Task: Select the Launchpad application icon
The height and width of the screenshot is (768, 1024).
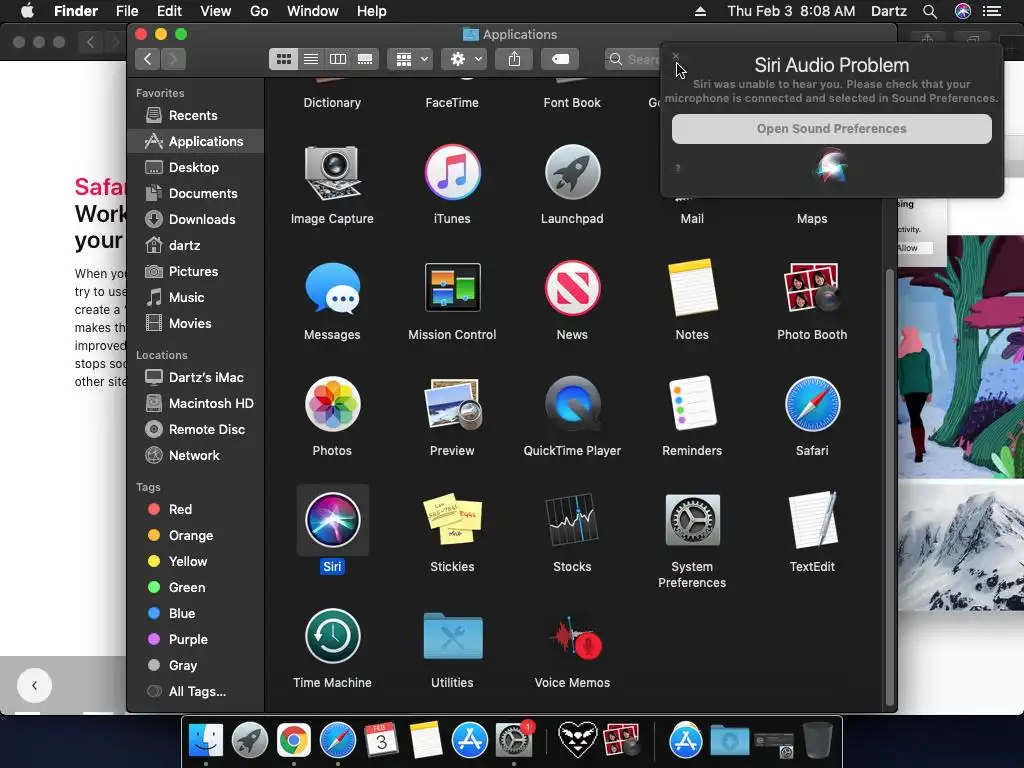Action: (572, 172)
